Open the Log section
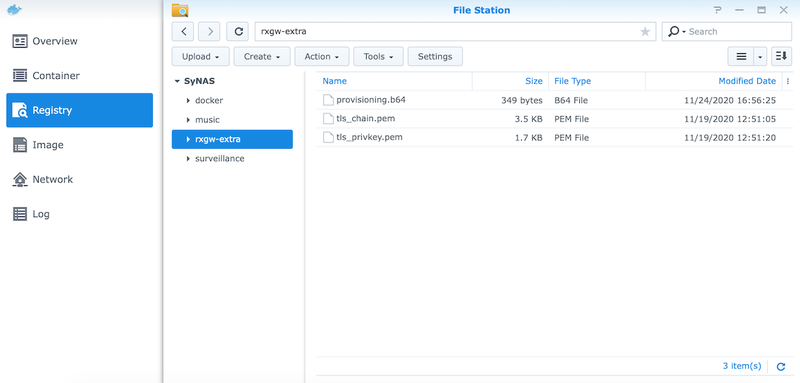The image size is (800, 383). (x=79, y=214)
